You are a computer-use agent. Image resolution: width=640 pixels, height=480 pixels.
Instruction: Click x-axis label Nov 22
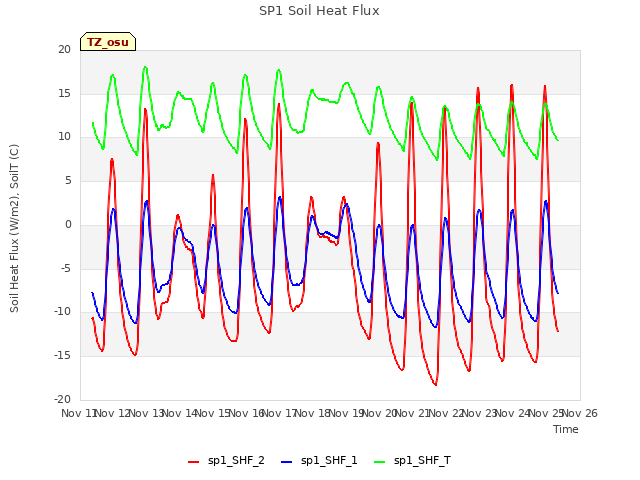[x=446, y=413]
